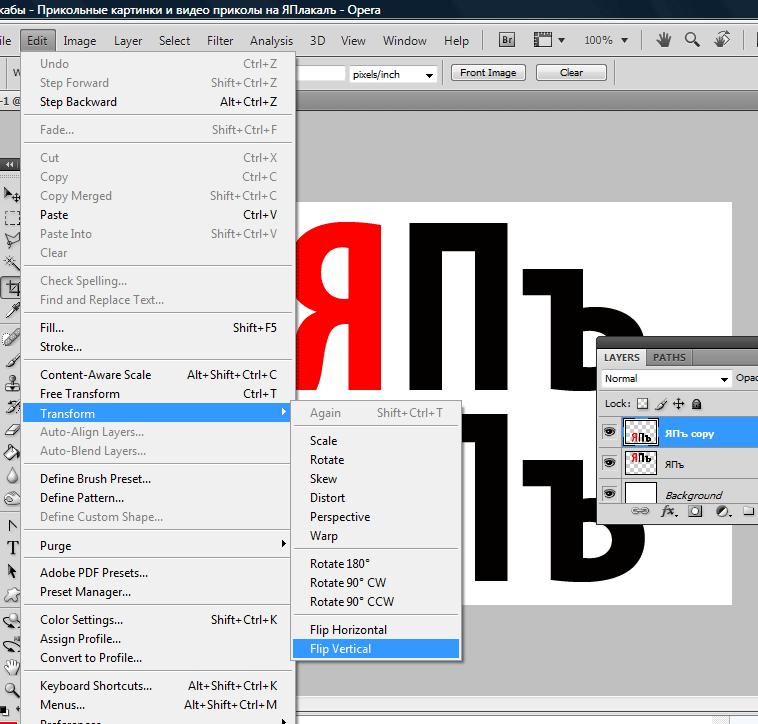Select the Rotate View tool icon
Screen dimensions: 758x724
tap(722, 40)
